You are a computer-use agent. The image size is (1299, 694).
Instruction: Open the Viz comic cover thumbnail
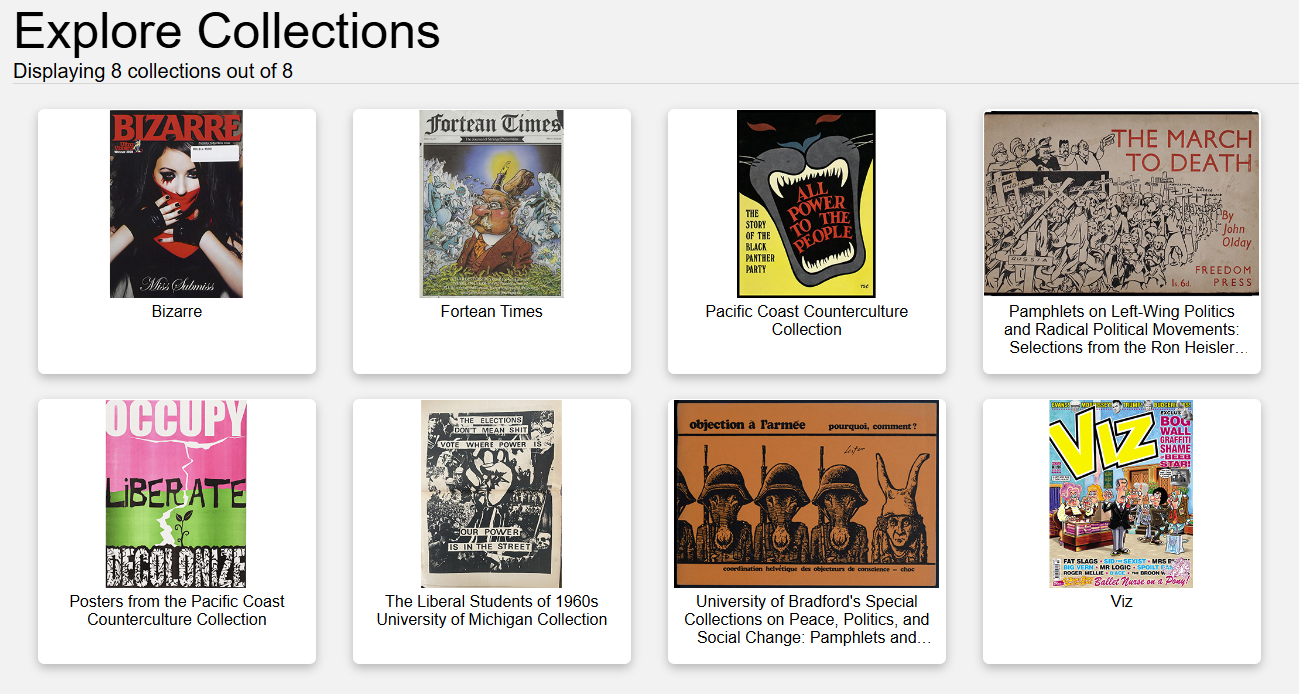[1121, 494]
